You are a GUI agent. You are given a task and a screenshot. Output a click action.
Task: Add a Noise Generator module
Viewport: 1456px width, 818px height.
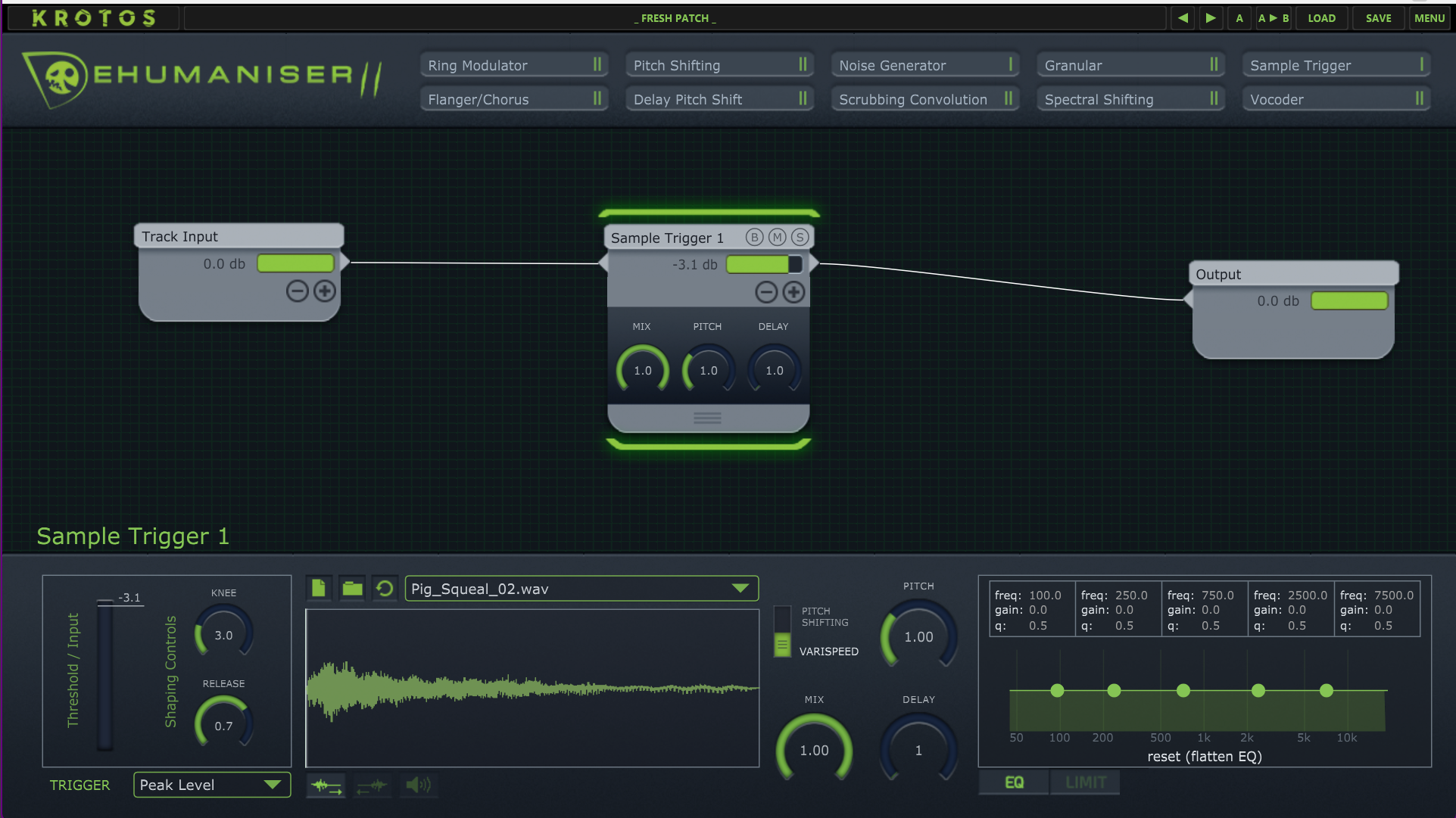[924, 65]
